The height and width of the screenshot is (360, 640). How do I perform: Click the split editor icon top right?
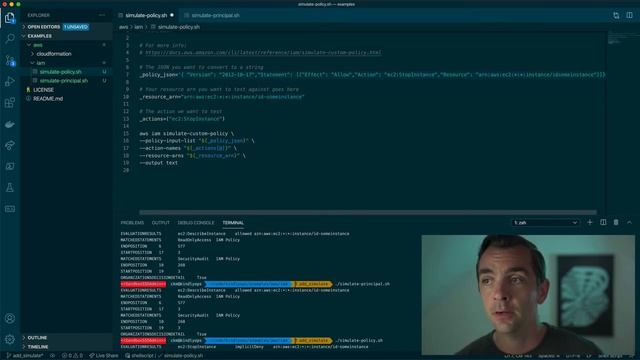(629, 15)
